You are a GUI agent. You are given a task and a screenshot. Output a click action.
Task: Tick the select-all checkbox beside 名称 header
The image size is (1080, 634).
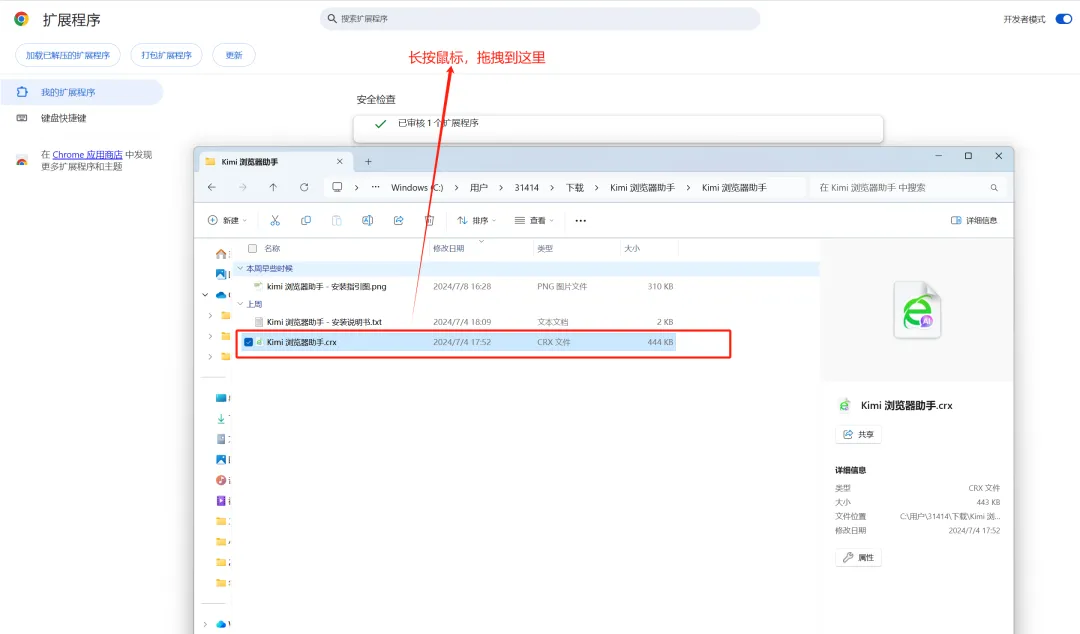coord(252,248)
